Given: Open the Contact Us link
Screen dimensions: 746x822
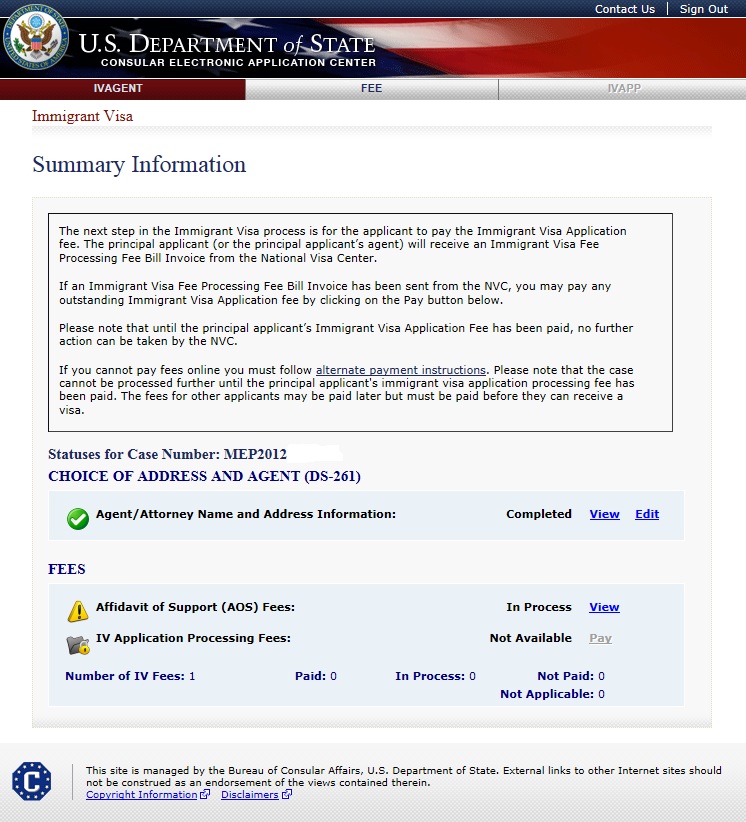Looking at the screenshot, I should click(x=624, y=9).
